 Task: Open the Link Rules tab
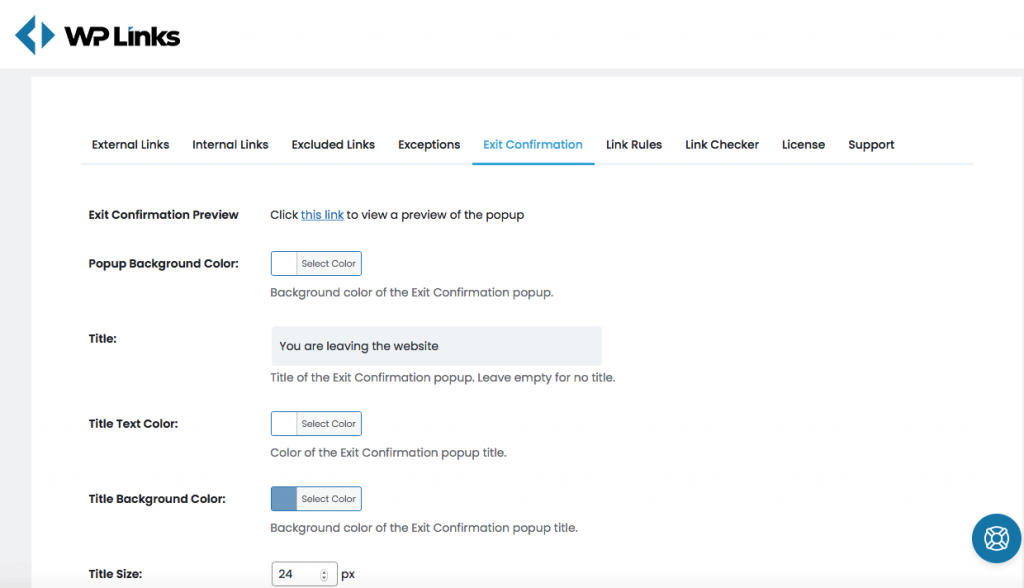tap(633, 144)
